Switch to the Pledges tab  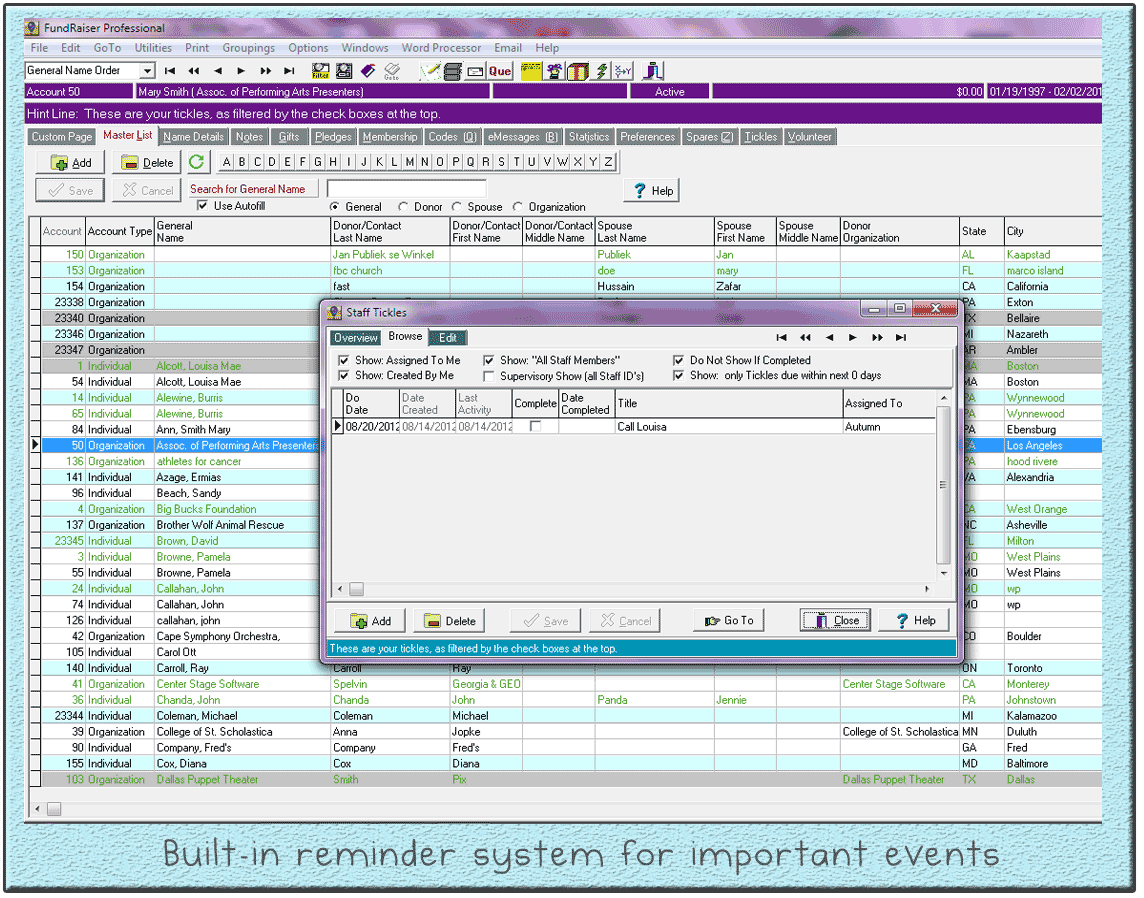pos(334,137)
